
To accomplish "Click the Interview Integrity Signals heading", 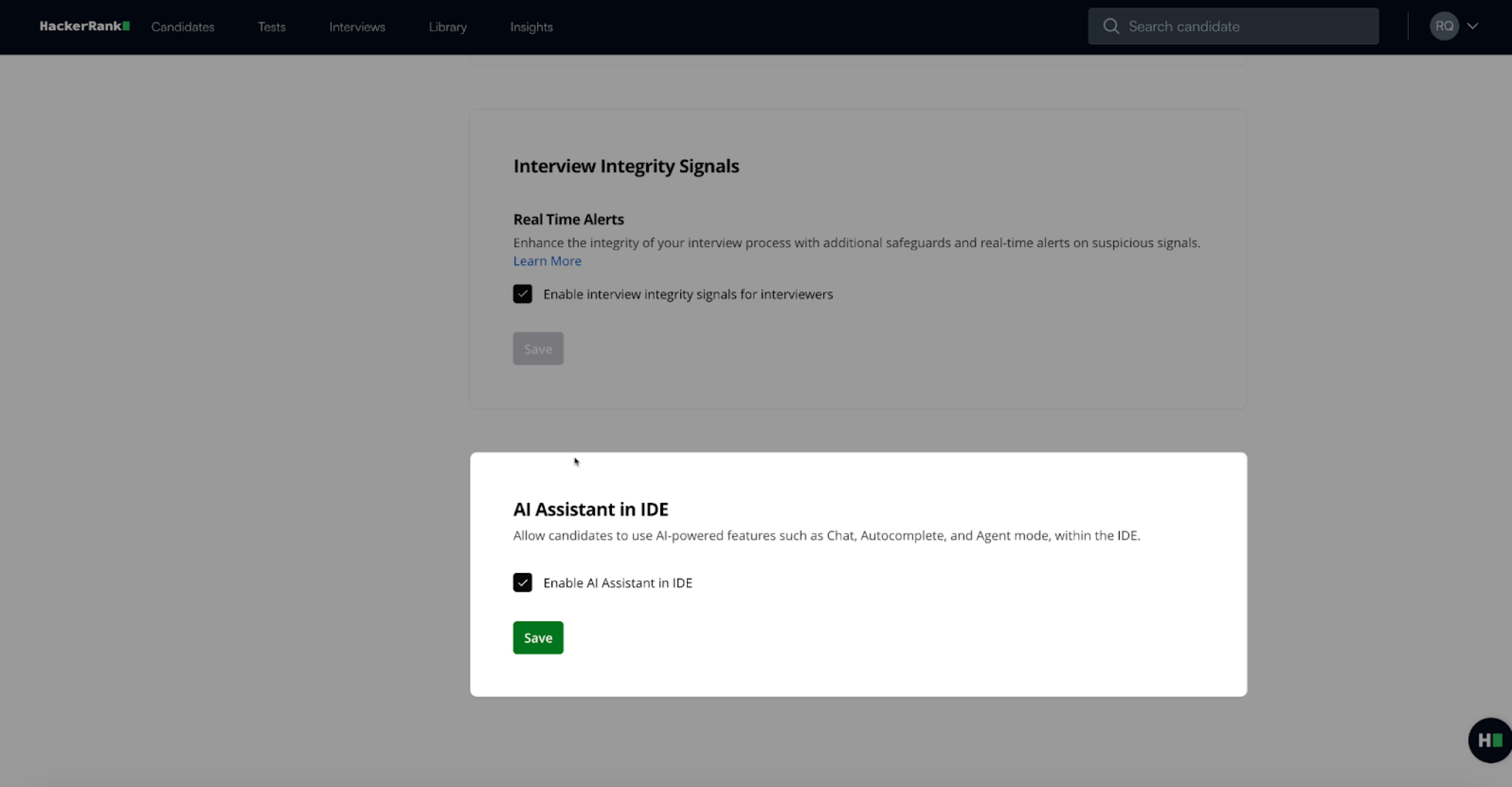I will 626,166.
